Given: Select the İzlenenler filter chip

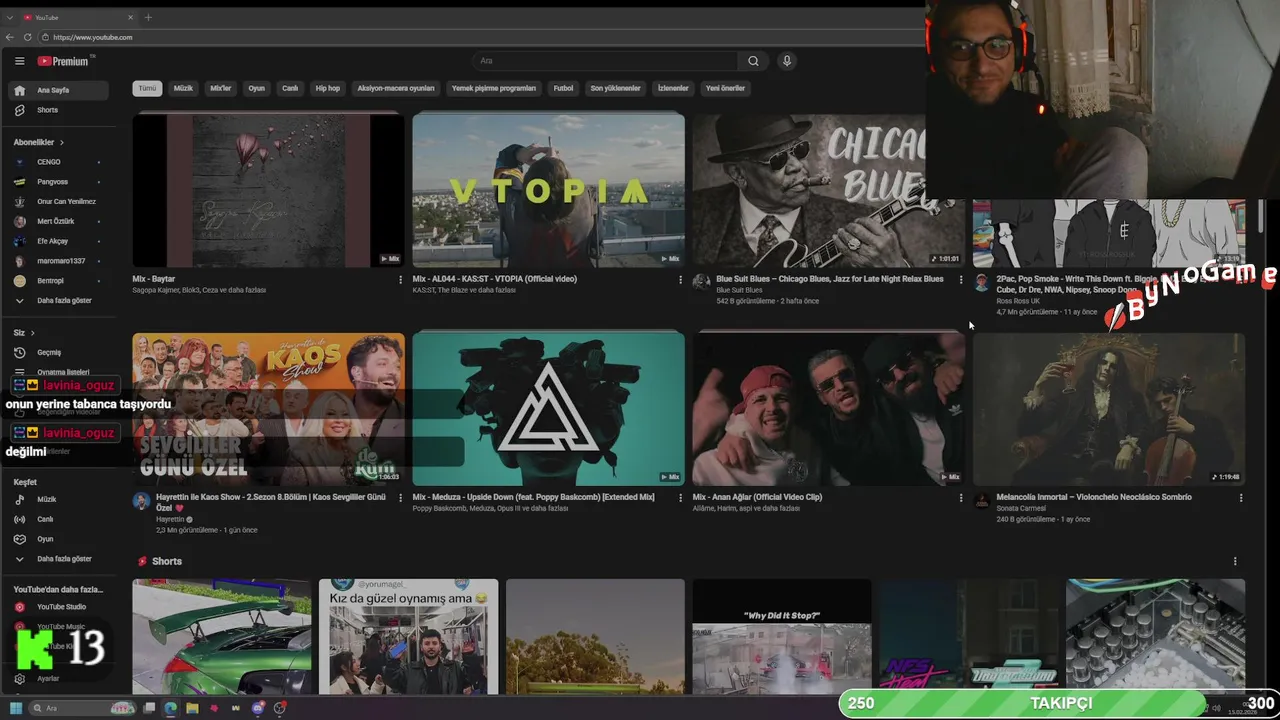Looking at the screenshot, I should 673,88.
